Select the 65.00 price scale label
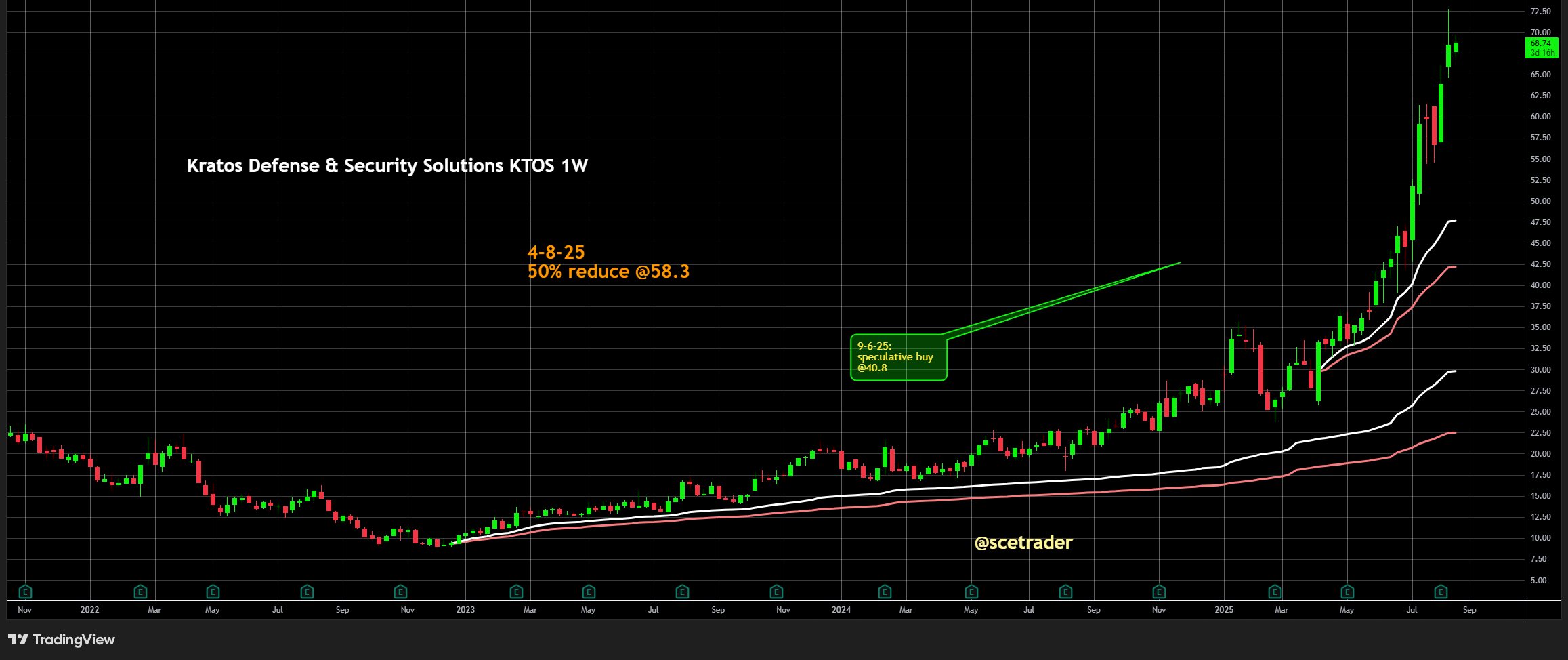This screenshot has width=1568, height=660. [1540, 75]
